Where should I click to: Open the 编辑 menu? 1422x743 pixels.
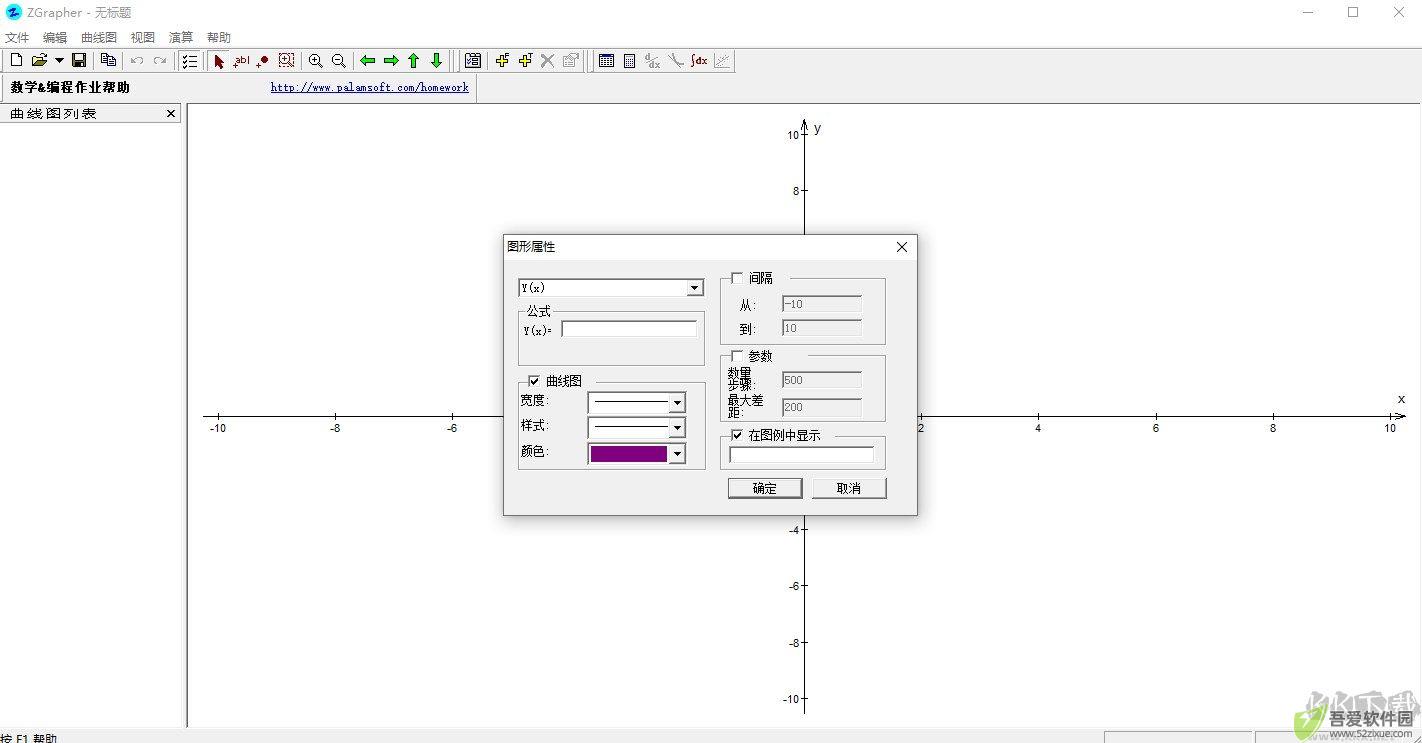[55, 37]
